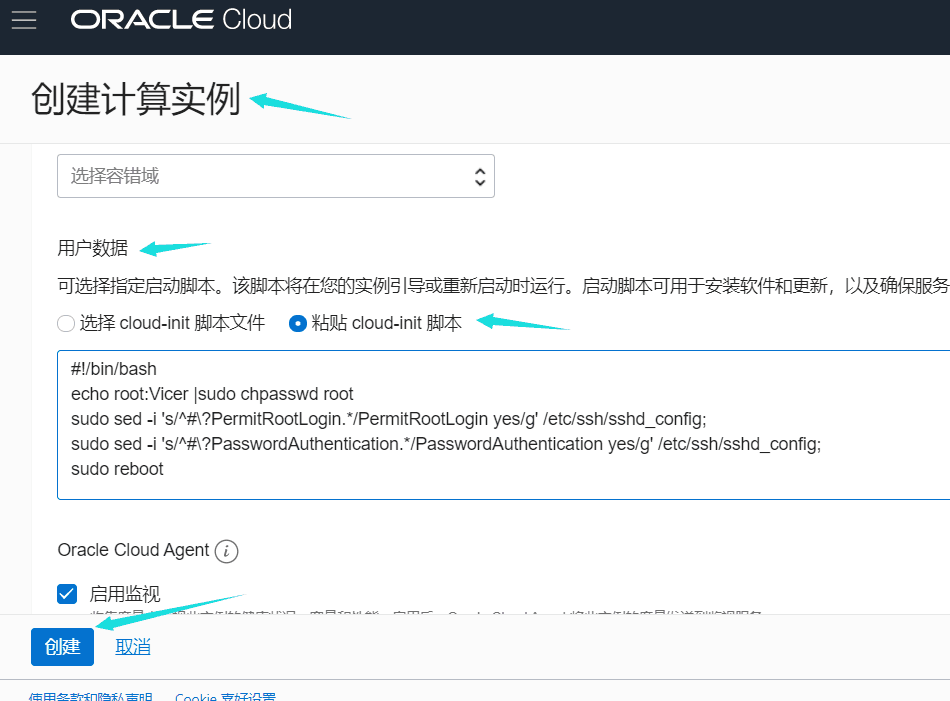
Task: Select the 粘贴 cloud-init 脚本 radio option
Action: click(297, 323)
